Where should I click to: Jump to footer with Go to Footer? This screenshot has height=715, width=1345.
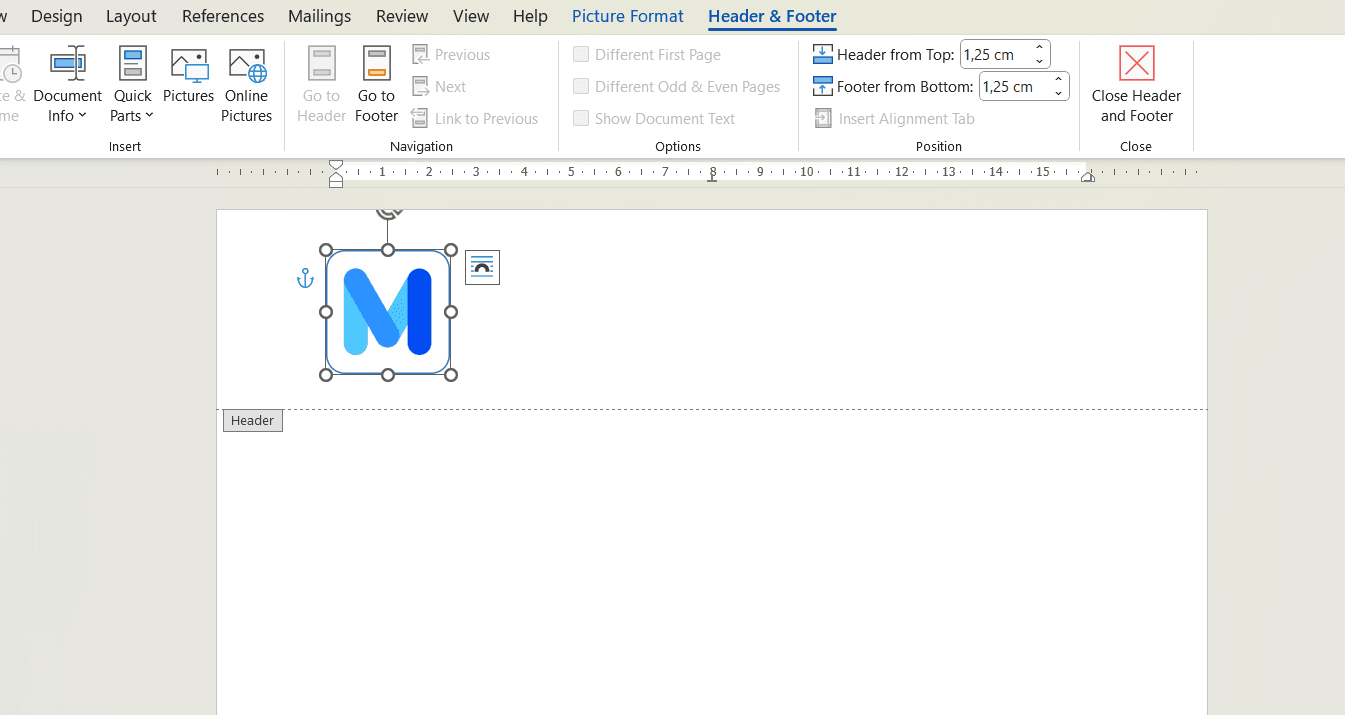(376, 86)
